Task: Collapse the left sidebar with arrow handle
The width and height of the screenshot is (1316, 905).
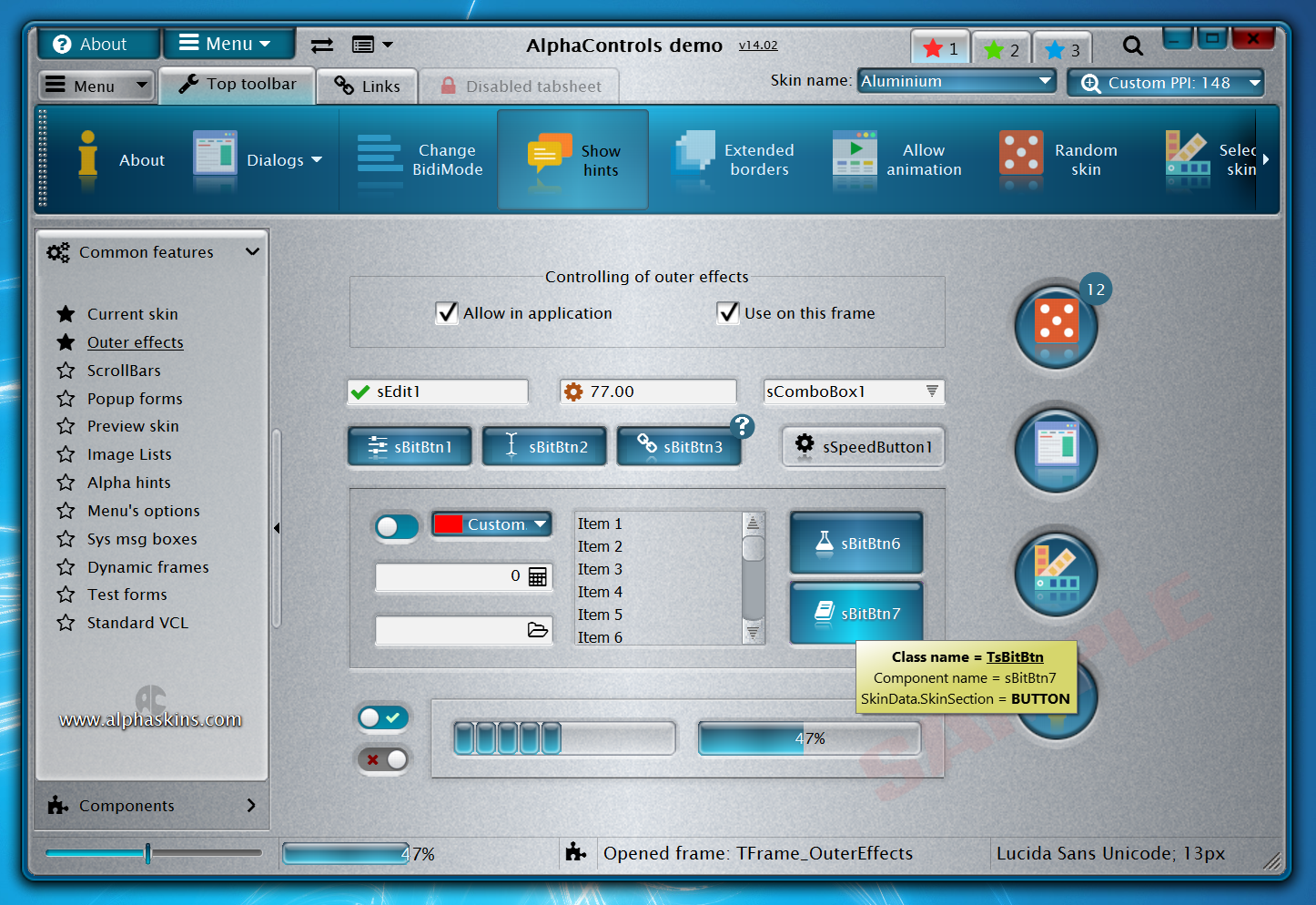Action: (277, 528)
